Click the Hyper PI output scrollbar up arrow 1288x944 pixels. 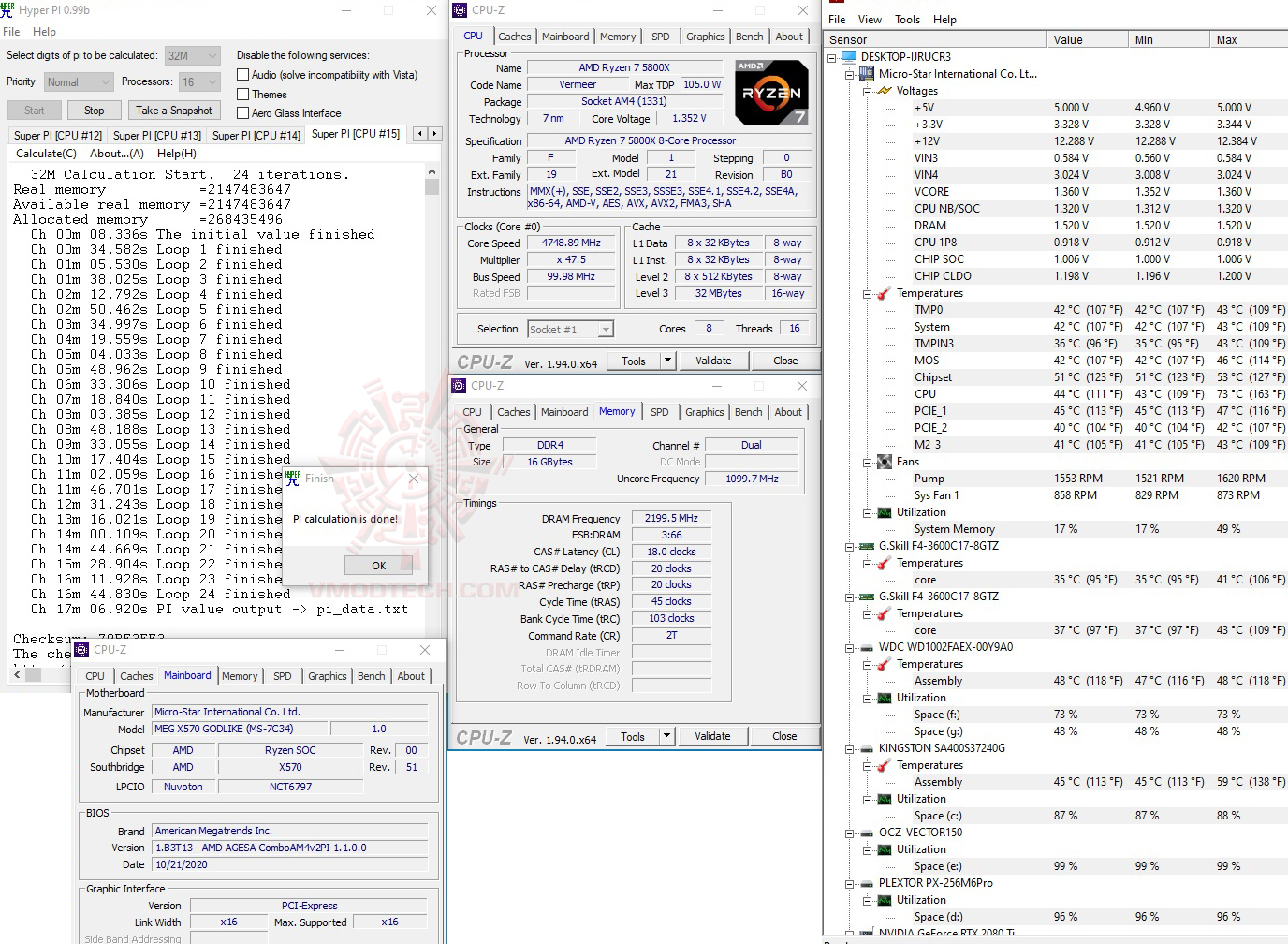(x=432, y=172)
